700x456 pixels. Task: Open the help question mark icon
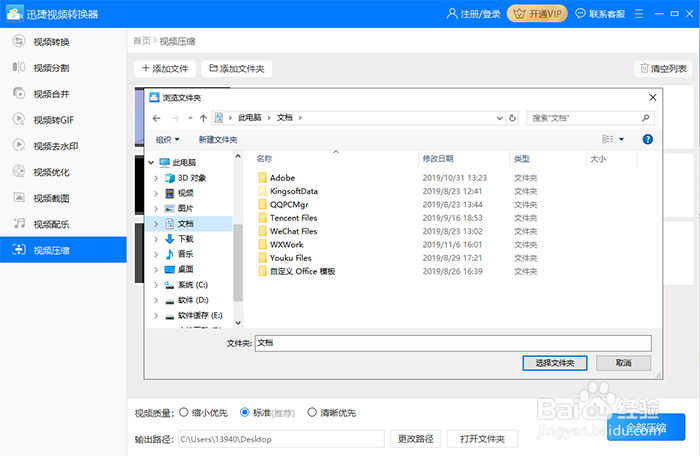tap(648, 139)
